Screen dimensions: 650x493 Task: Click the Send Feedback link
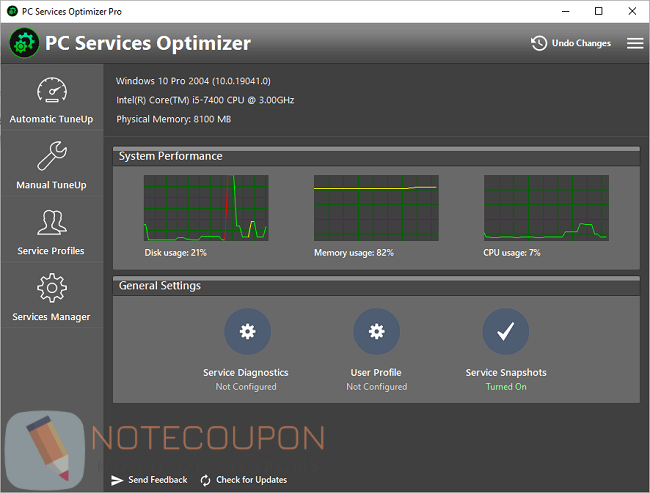[158, 480]
